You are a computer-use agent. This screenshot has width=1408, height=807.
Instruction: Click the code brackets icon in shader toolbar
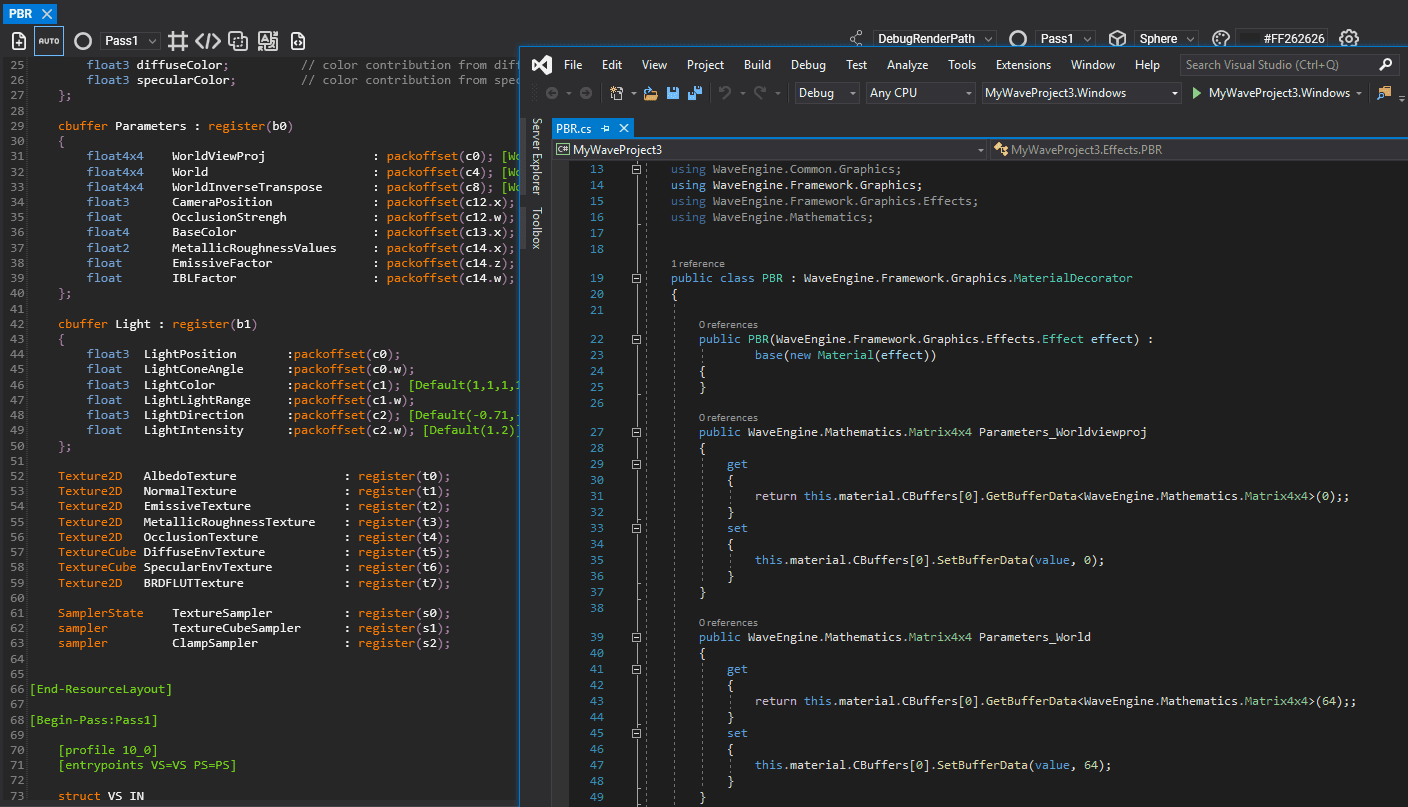208,41
